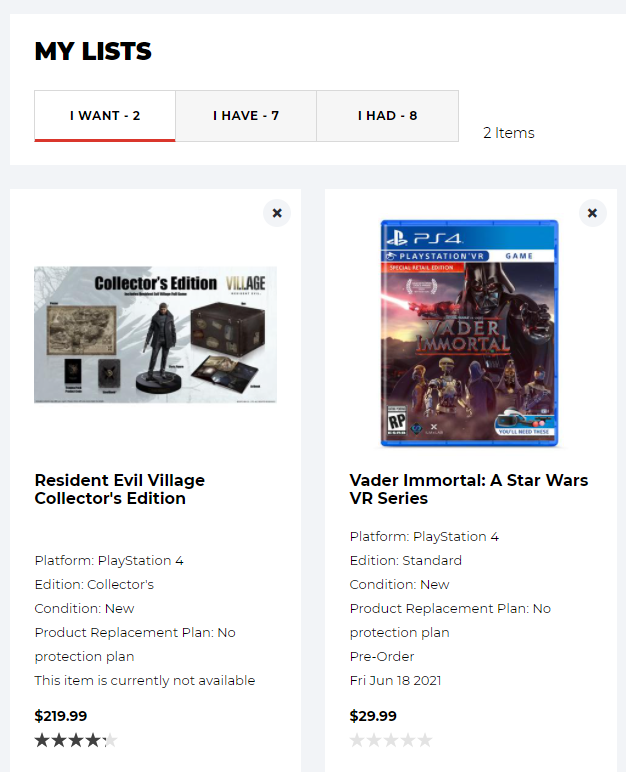Click 'Condition: New' under Resident Evil Village

84,609
